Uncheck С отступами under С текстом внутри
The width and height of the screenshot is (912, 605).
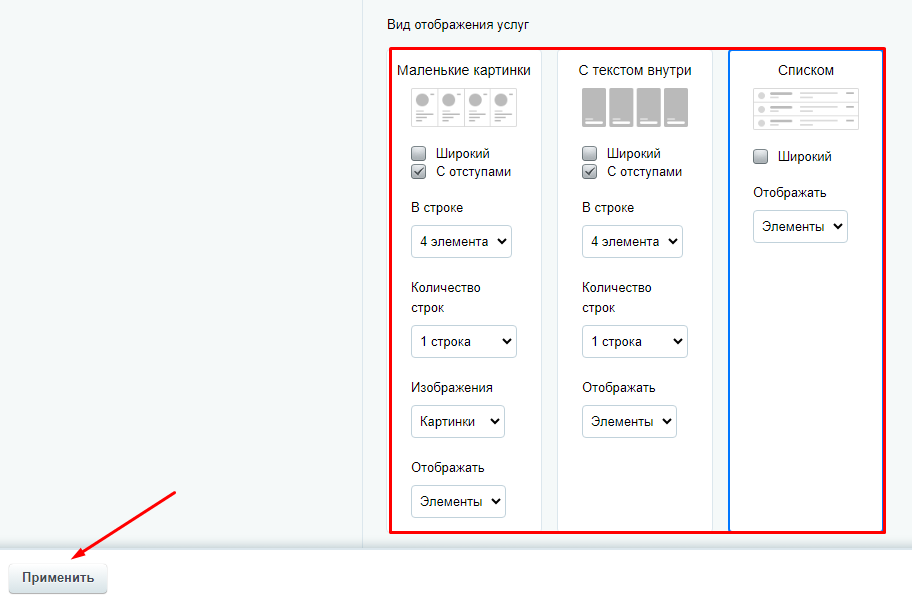click(589, 172)
